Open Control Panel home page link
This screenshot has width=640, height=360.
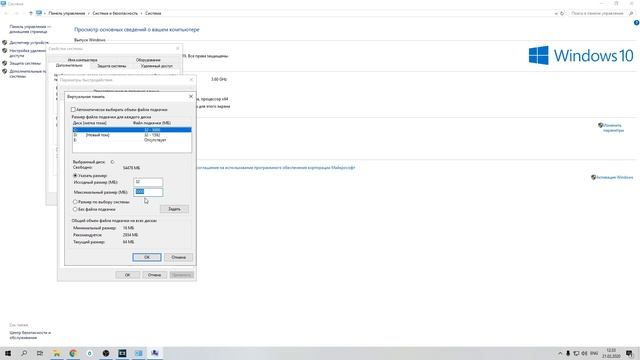tap(30, 29)
